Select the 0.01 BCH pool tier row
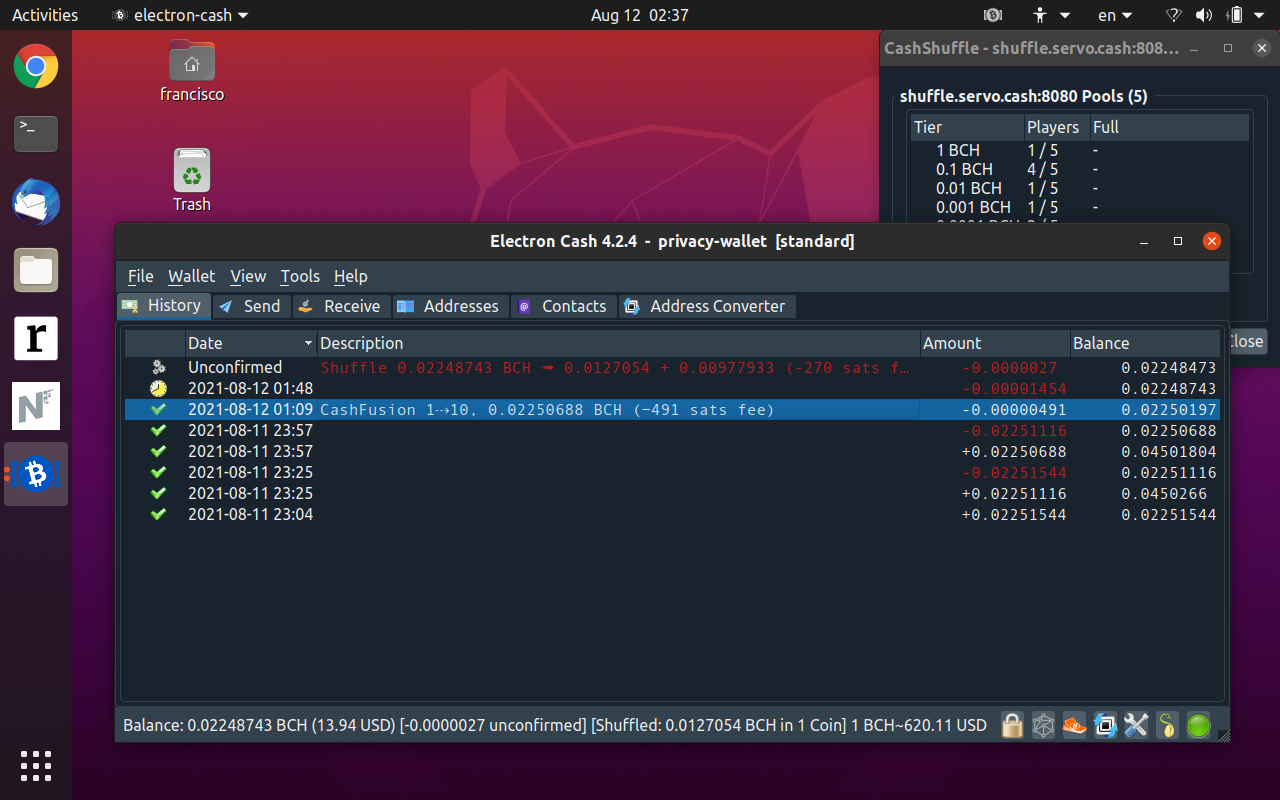1280x800 pixels. [1080, 188]
